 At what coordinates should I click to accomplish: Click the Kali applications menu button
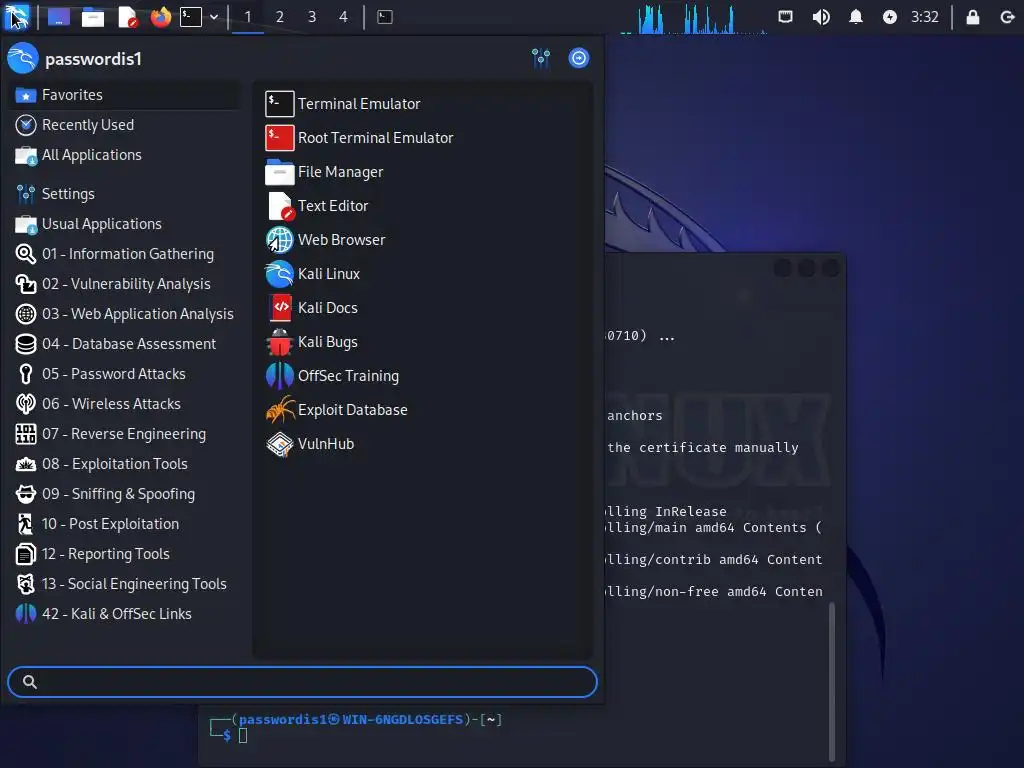(16, 17)
